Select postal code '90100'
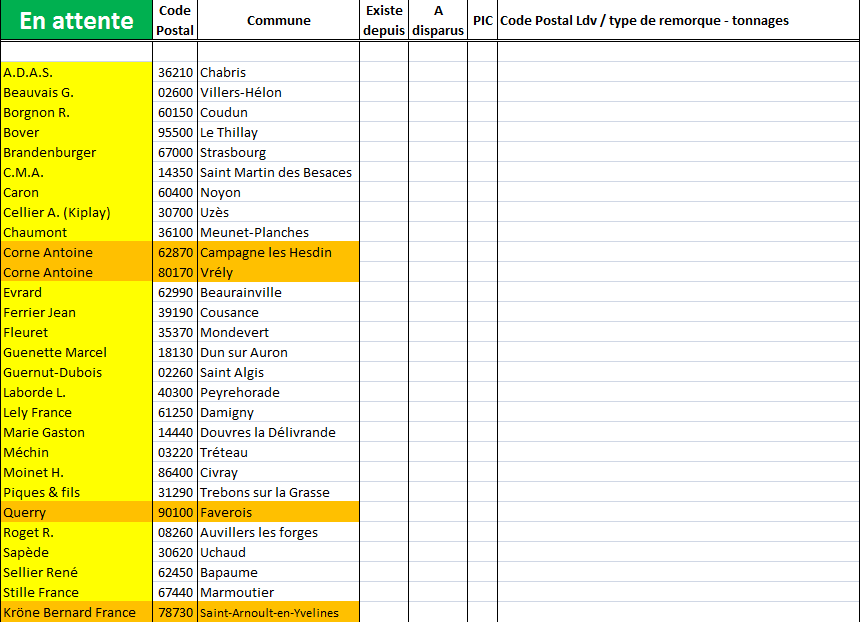The width and height of the screenshot is (860, 622). point(175,513)
